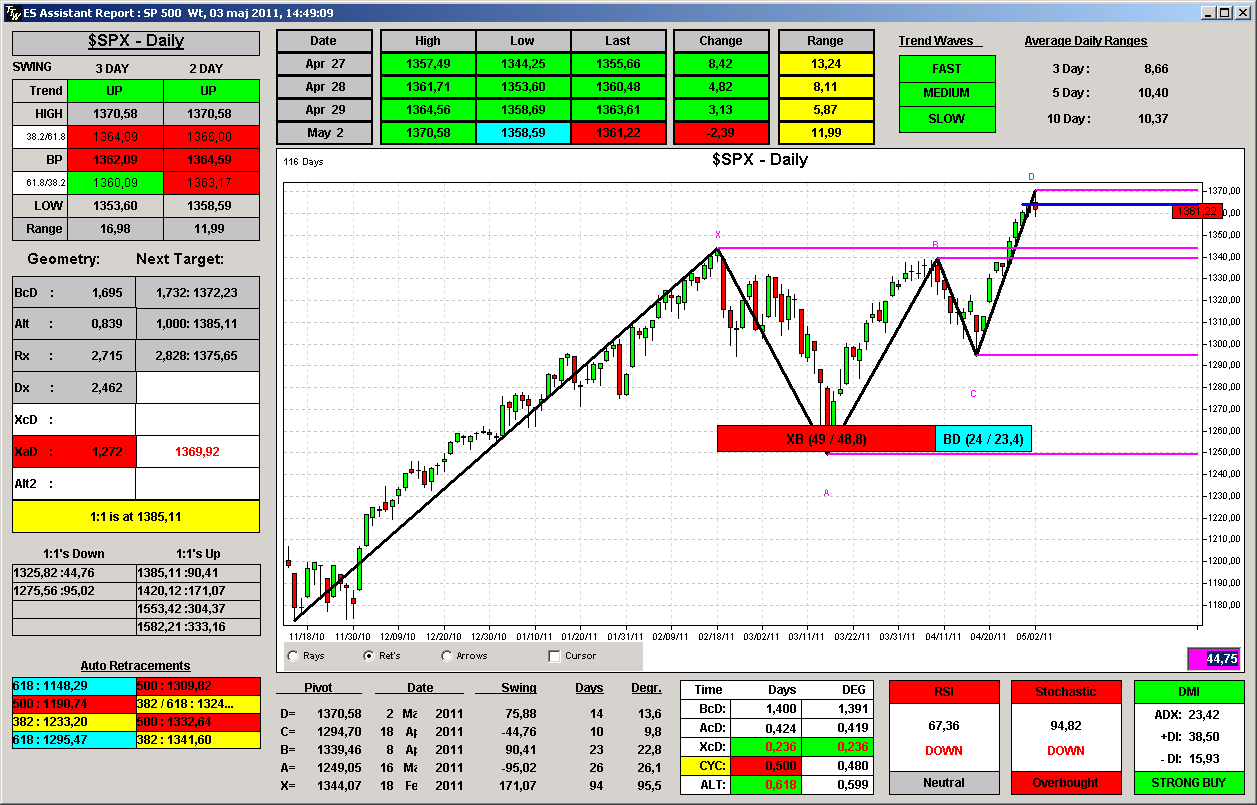
Task: Click the Stochastic indicator header
Action: 1066,692
